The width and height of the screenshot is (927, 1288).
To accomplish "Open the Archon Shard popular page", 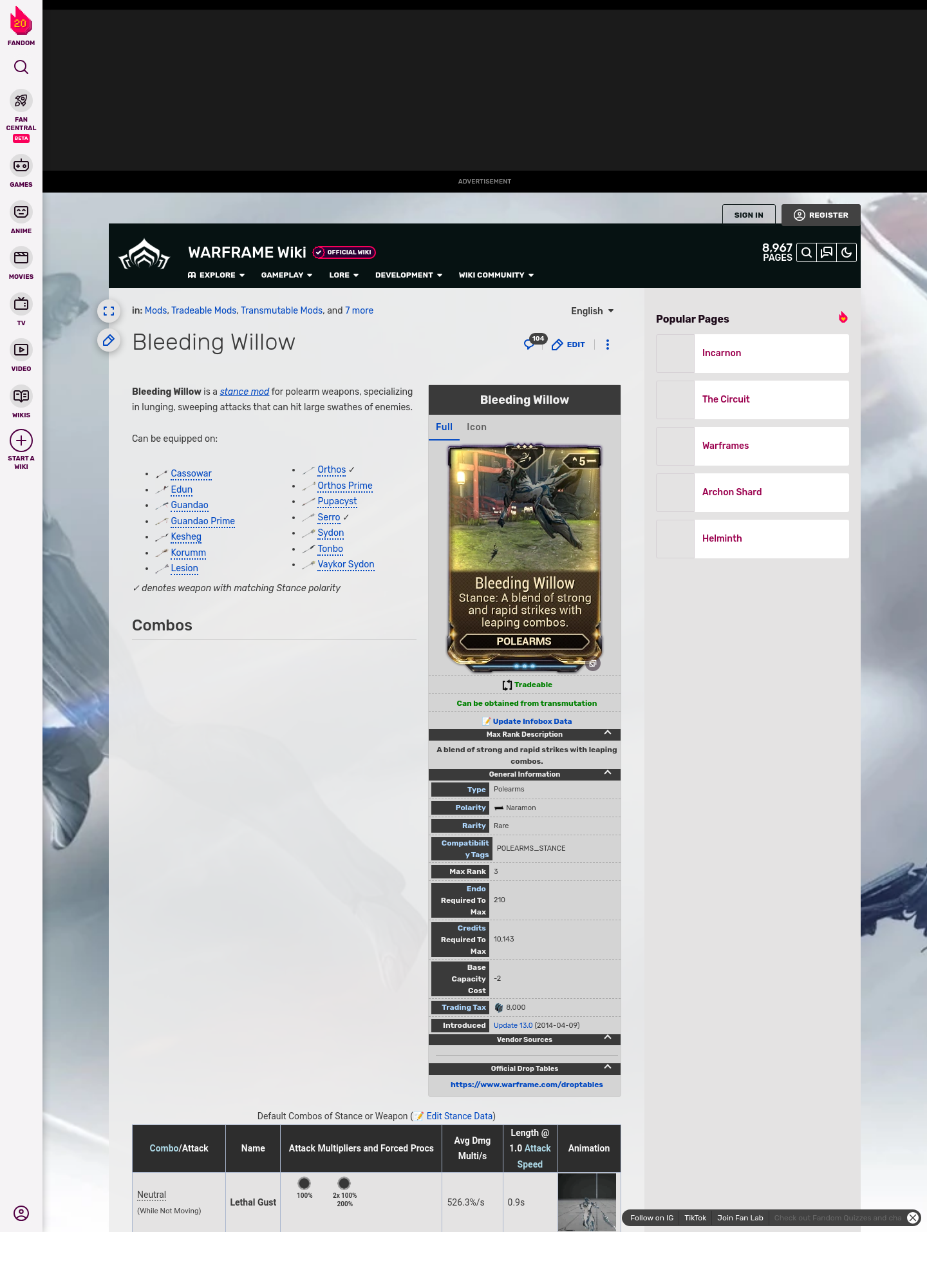I will pyautogui.click(x=753, y=492).
